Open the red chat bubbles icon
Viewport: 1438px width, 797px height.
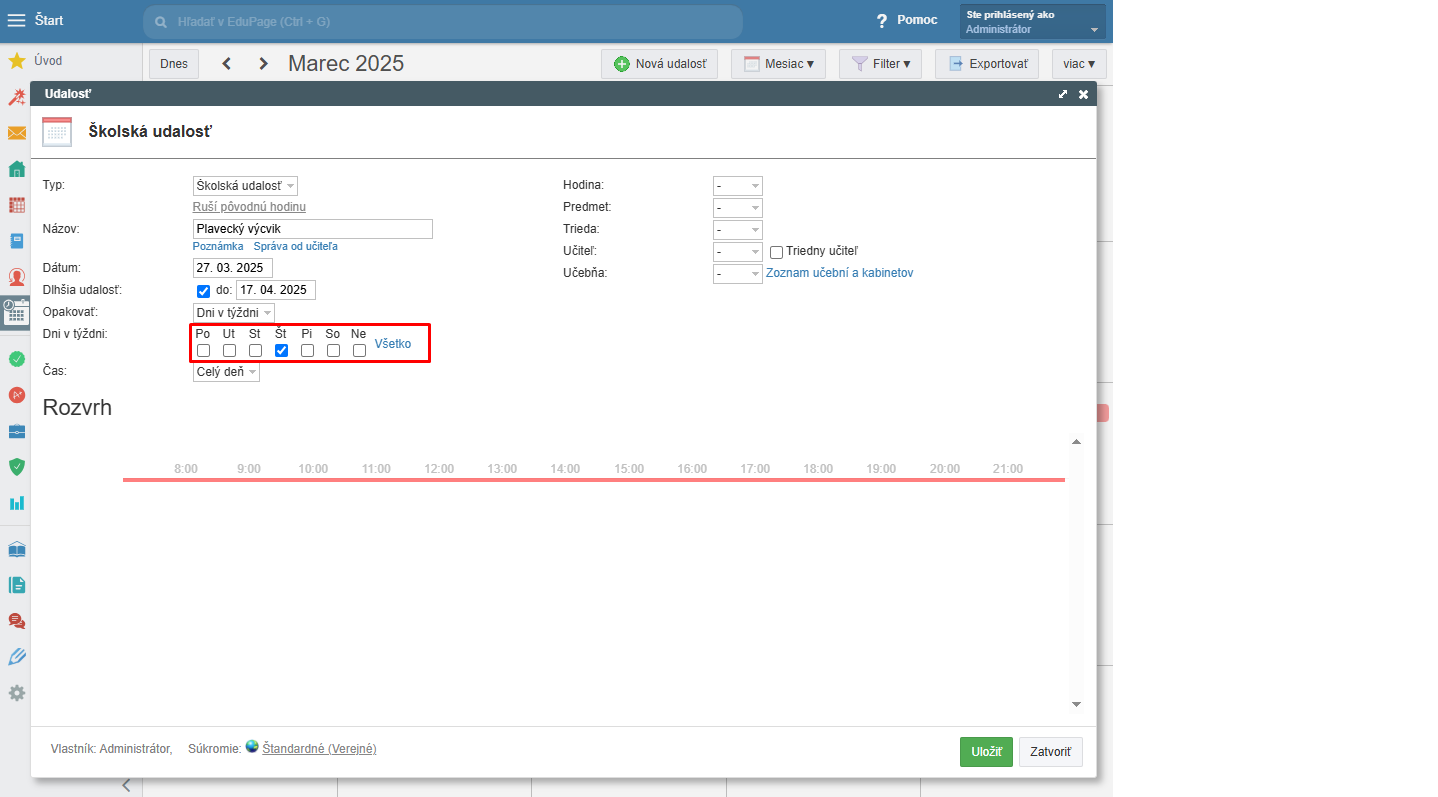(16, 621)
